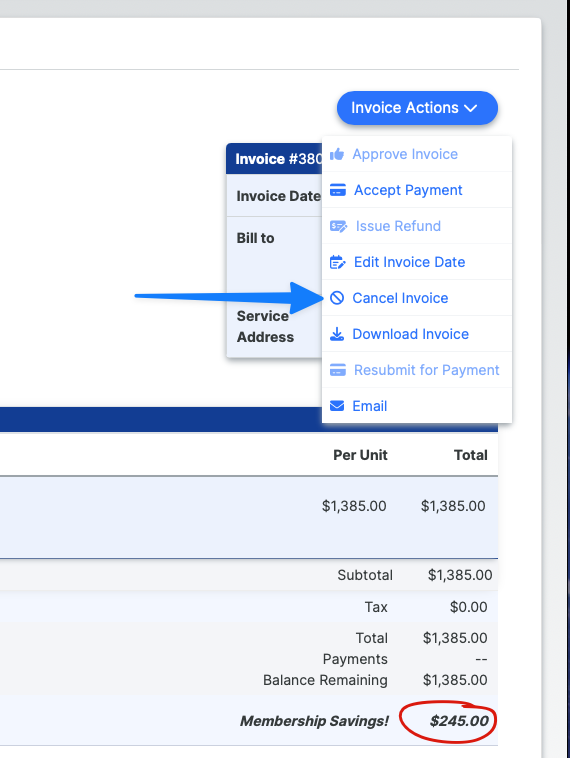Click the calendar Edit Invoice Date icon
Screen dimensions: 570x758
(x=337, y=262)
